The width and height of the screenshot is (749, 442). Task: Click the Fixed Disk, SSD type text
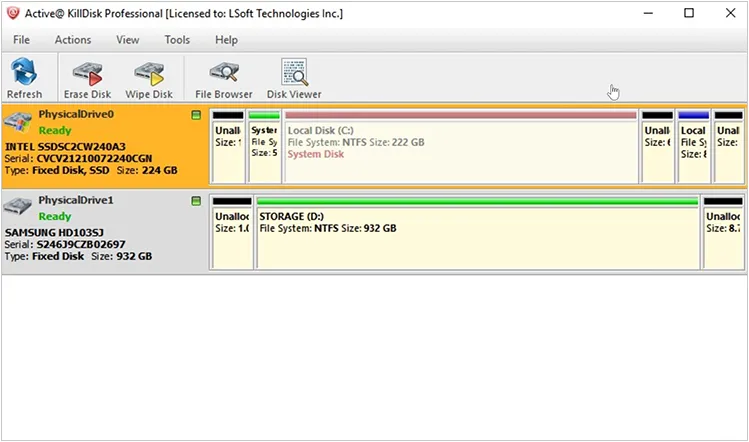click(x=71, y=170)
